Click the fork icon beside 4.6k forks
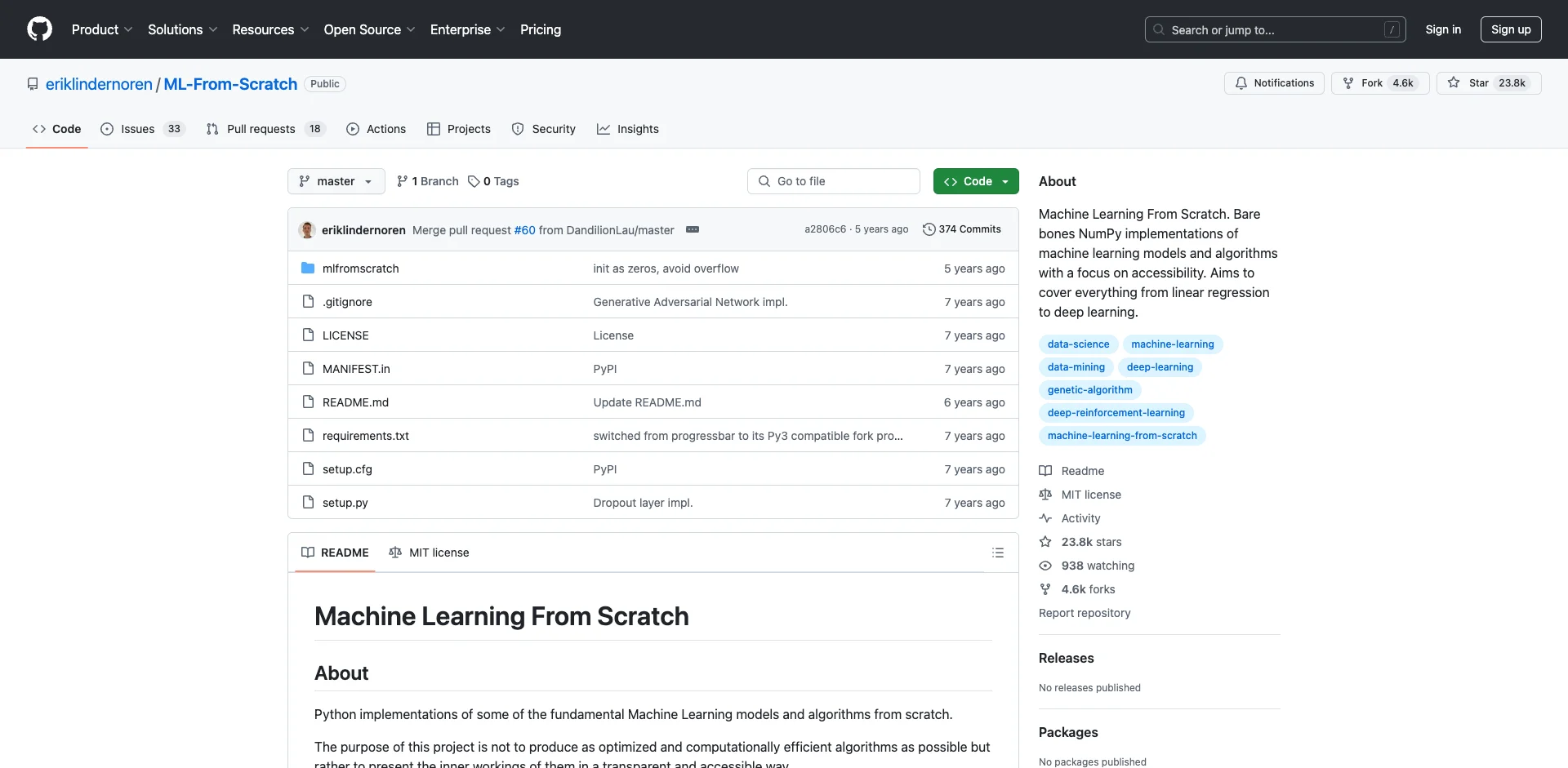The height and width of the screenshot is (768, 1568). point(1045,589)
